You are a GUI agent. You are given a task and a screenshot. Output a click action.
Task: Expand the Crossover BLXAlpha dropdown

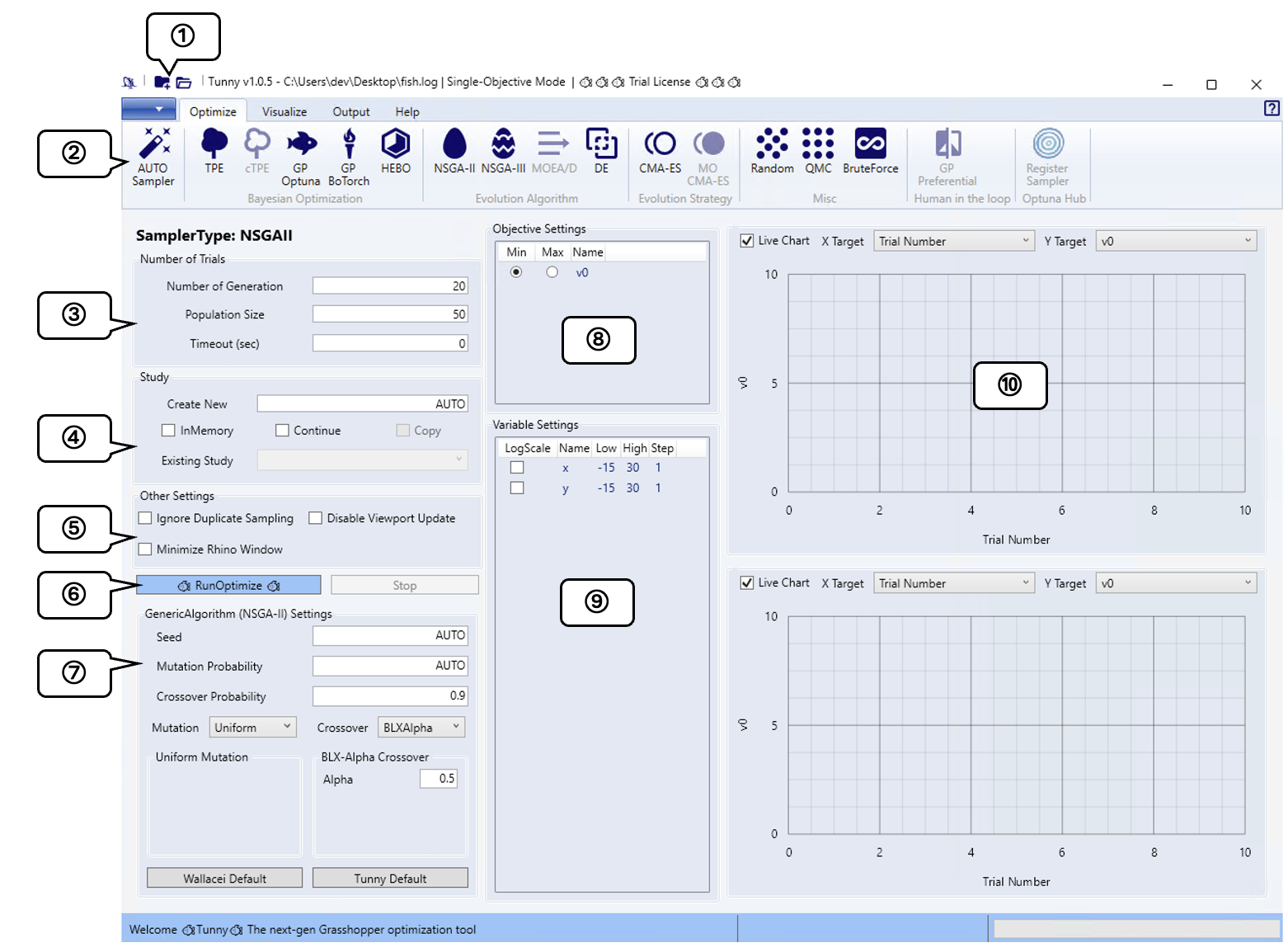421,727
